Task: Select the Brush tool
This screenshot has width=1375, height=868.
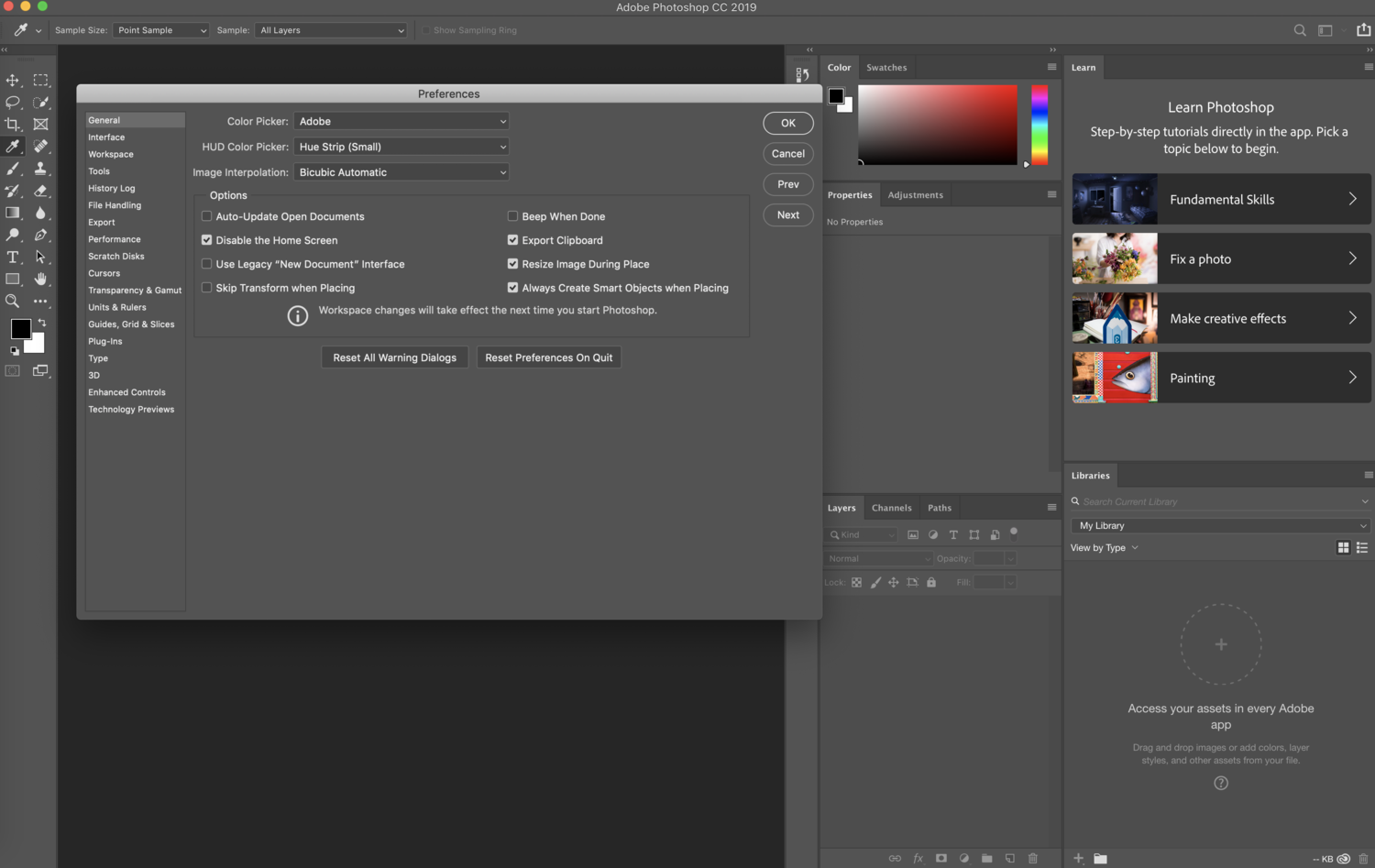Action: pos(13,169)
